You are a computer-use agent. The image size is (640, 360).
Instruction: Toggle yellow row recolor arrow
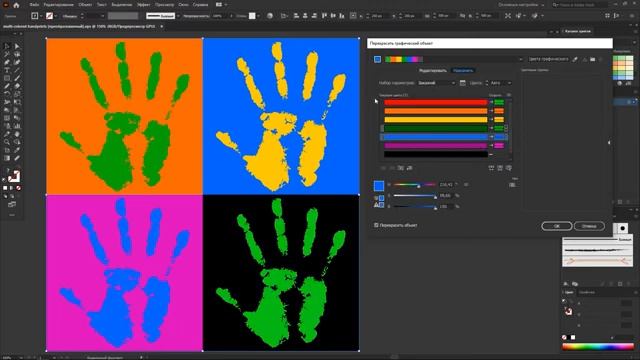(491, 120)
